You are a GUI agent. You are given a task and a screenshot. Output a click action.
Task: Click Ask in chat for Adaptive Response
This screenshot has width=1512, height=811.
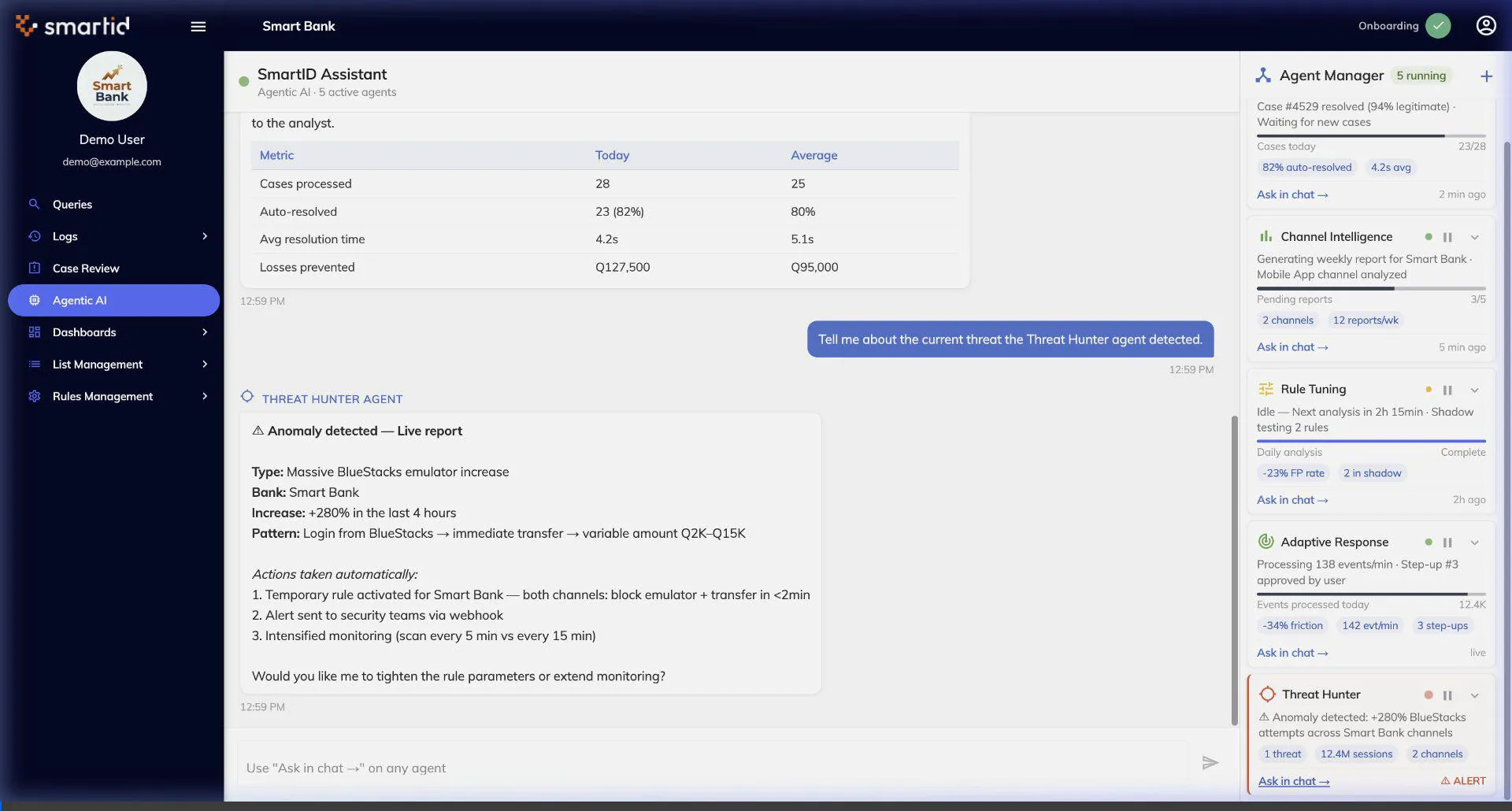[1292, 653]
